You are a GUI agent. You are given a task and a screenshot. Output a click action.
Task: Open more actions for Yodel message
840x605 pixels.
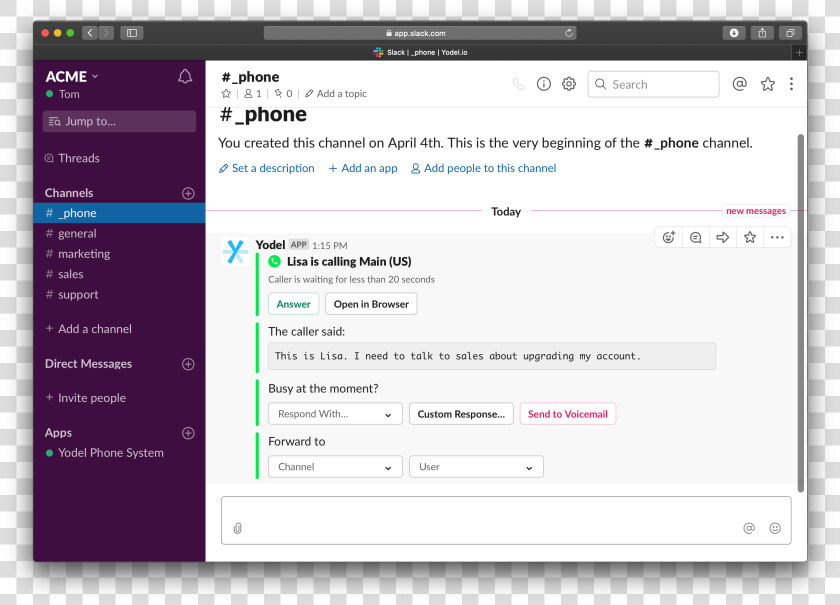pos(777,237)
